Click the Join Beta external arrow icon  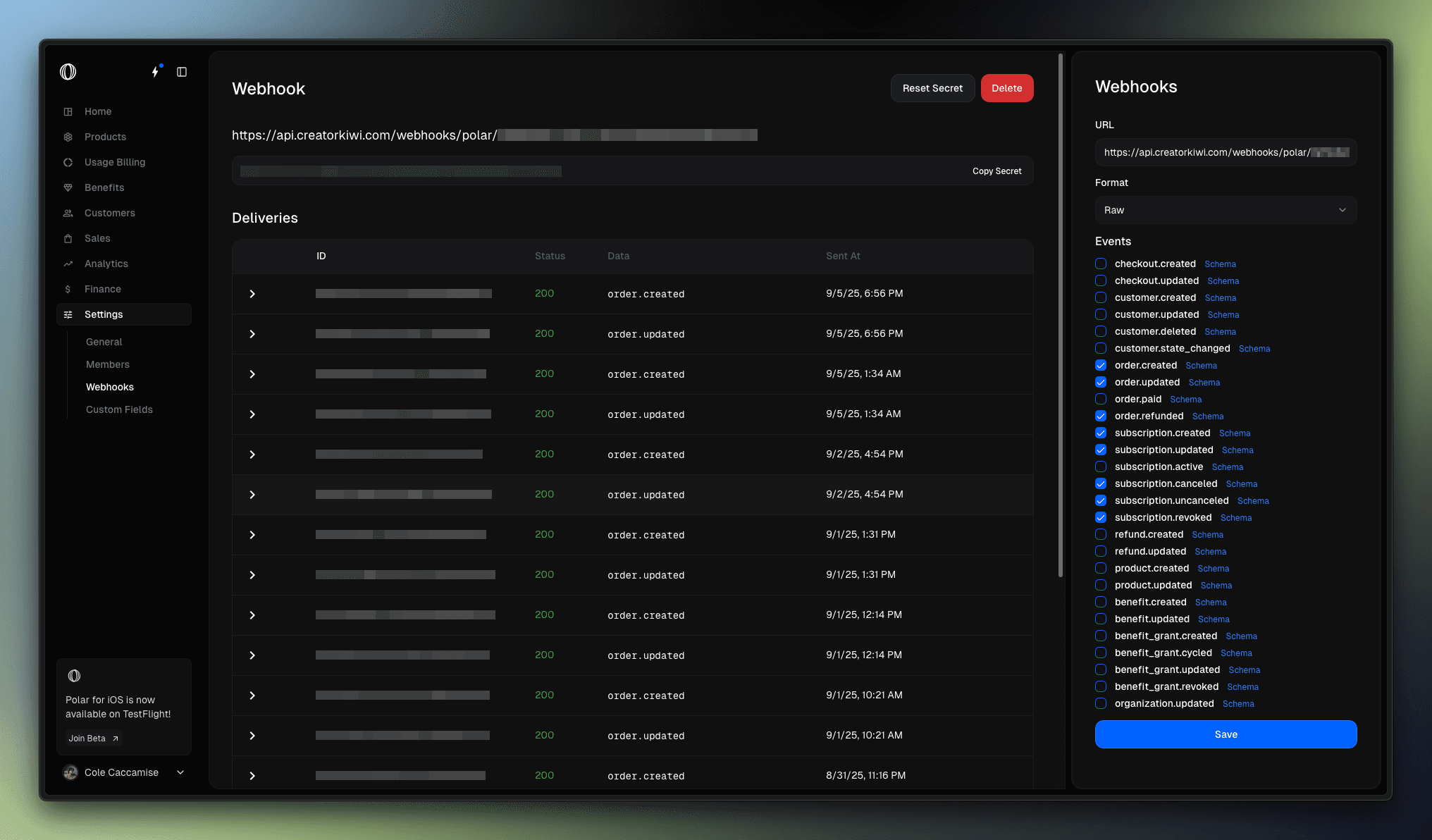116,739
